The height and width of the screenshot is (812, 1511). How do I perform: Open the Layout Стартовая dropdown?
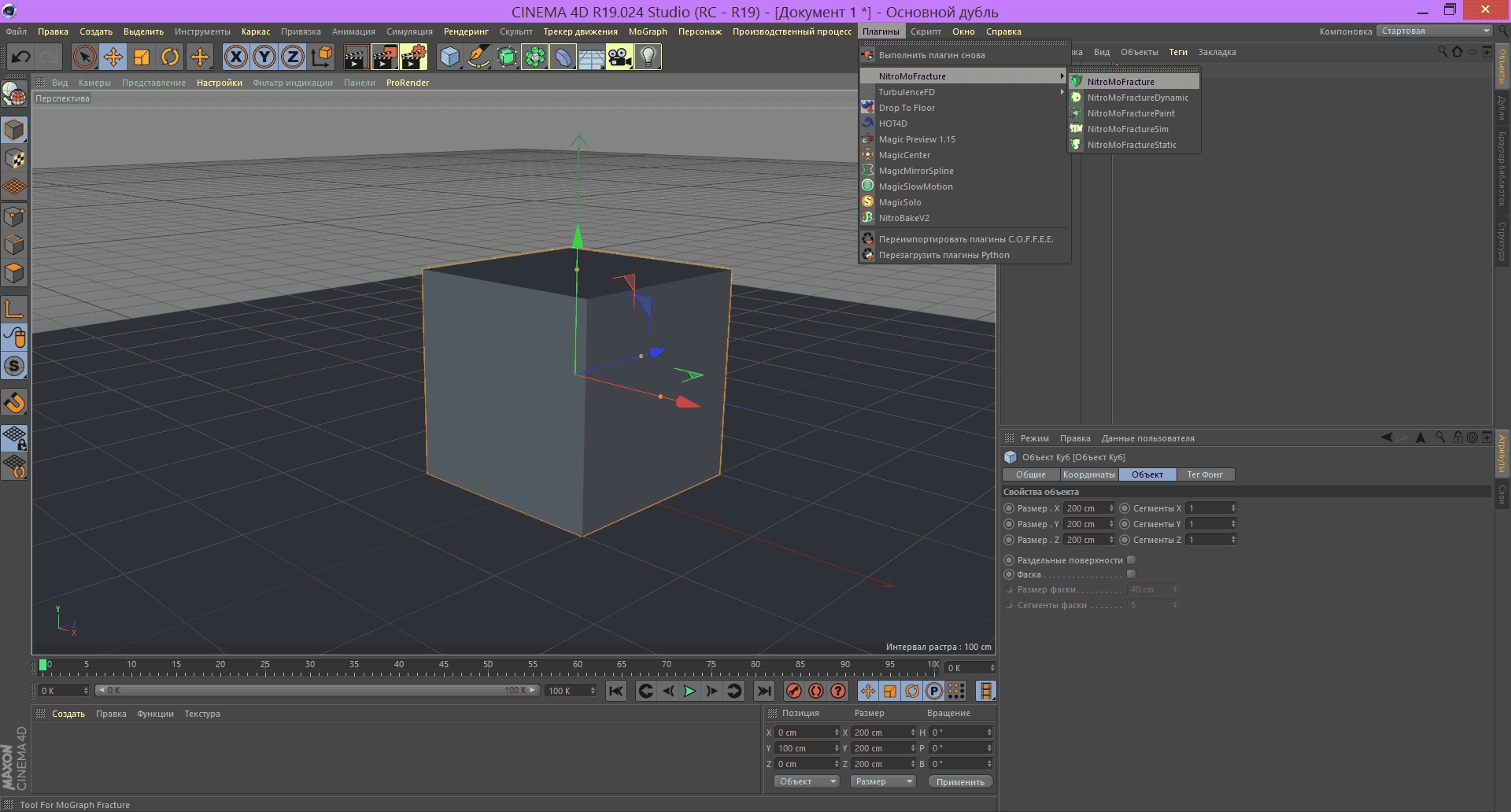(1435, 31)
